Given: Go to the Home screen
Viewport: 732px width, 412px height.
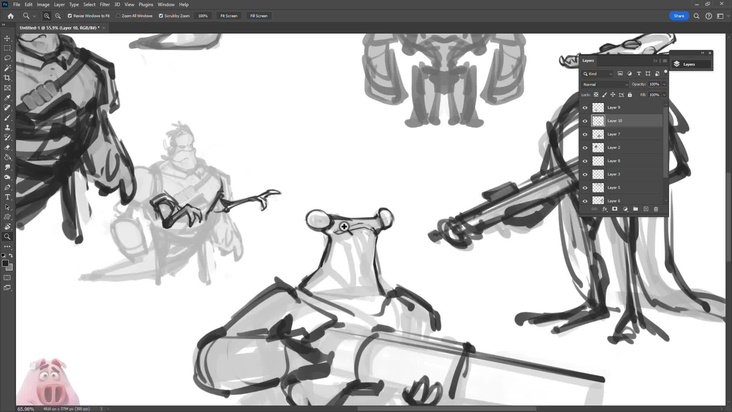Looking at the screenshot, I should pyautogui.click(x=10, y=16).
